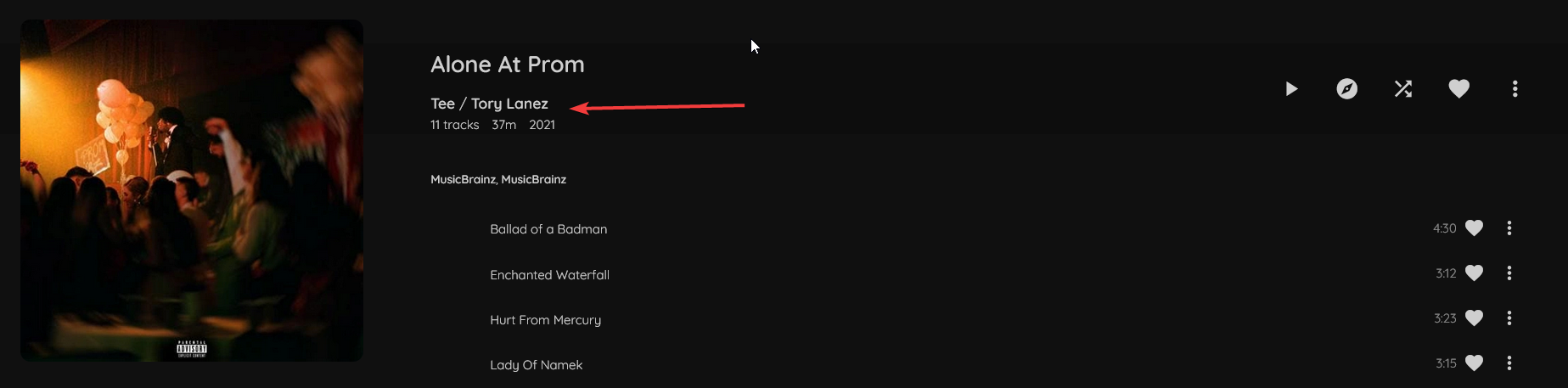Open more options for Ballad of a Badman
Viewport: 1568px width, 388px height.
click(x=1509, y=228)
